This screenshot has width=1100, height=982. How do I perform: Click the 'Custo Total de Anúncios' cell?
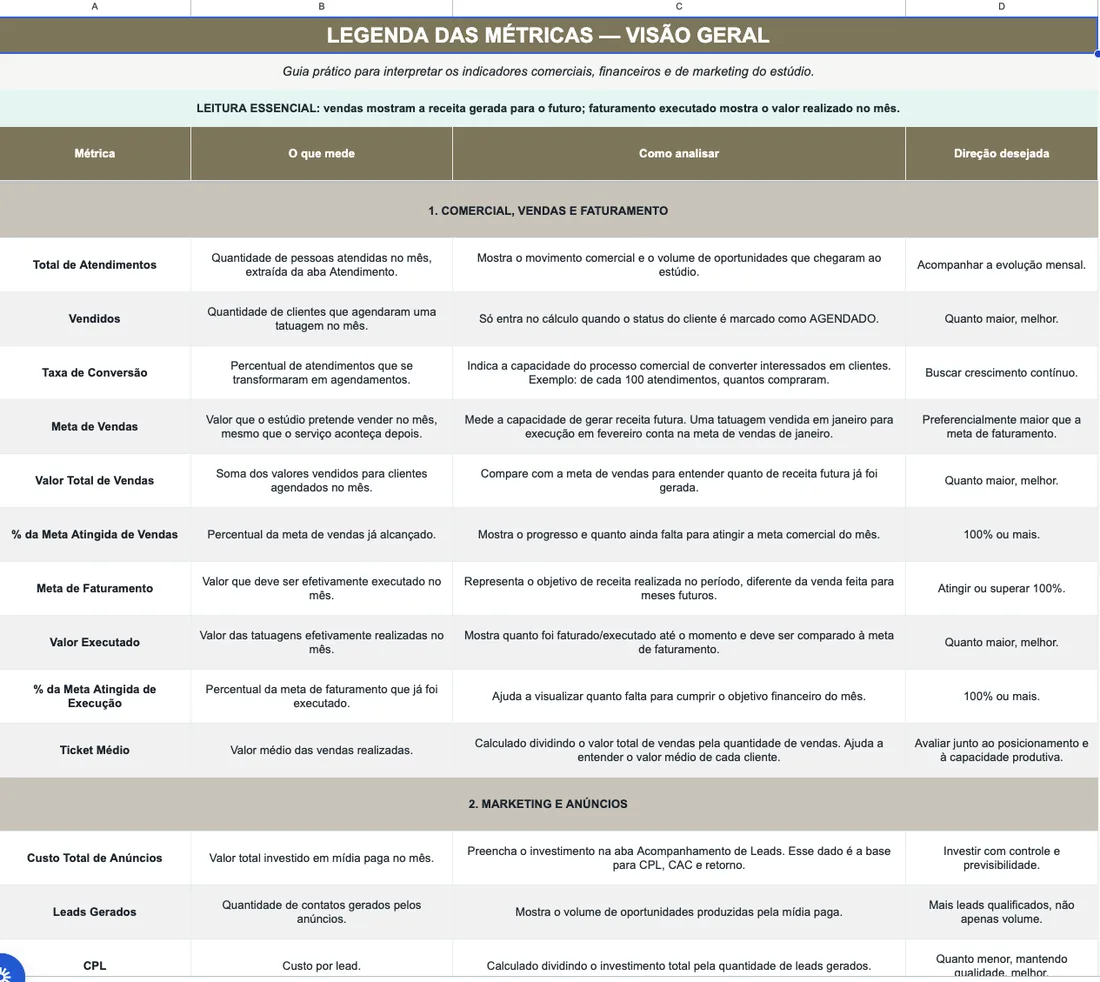[x=95, y=858]
